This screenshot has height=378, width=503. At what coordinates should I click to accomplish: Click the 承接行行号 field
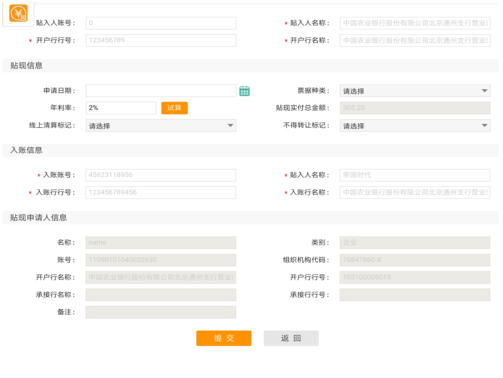[x=415, y=295]
